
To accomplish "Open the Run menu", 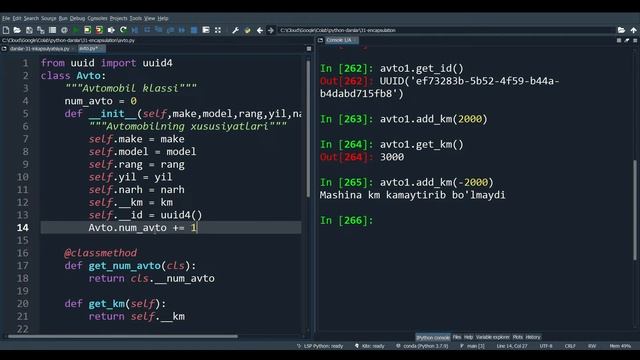I will (63, 18).
